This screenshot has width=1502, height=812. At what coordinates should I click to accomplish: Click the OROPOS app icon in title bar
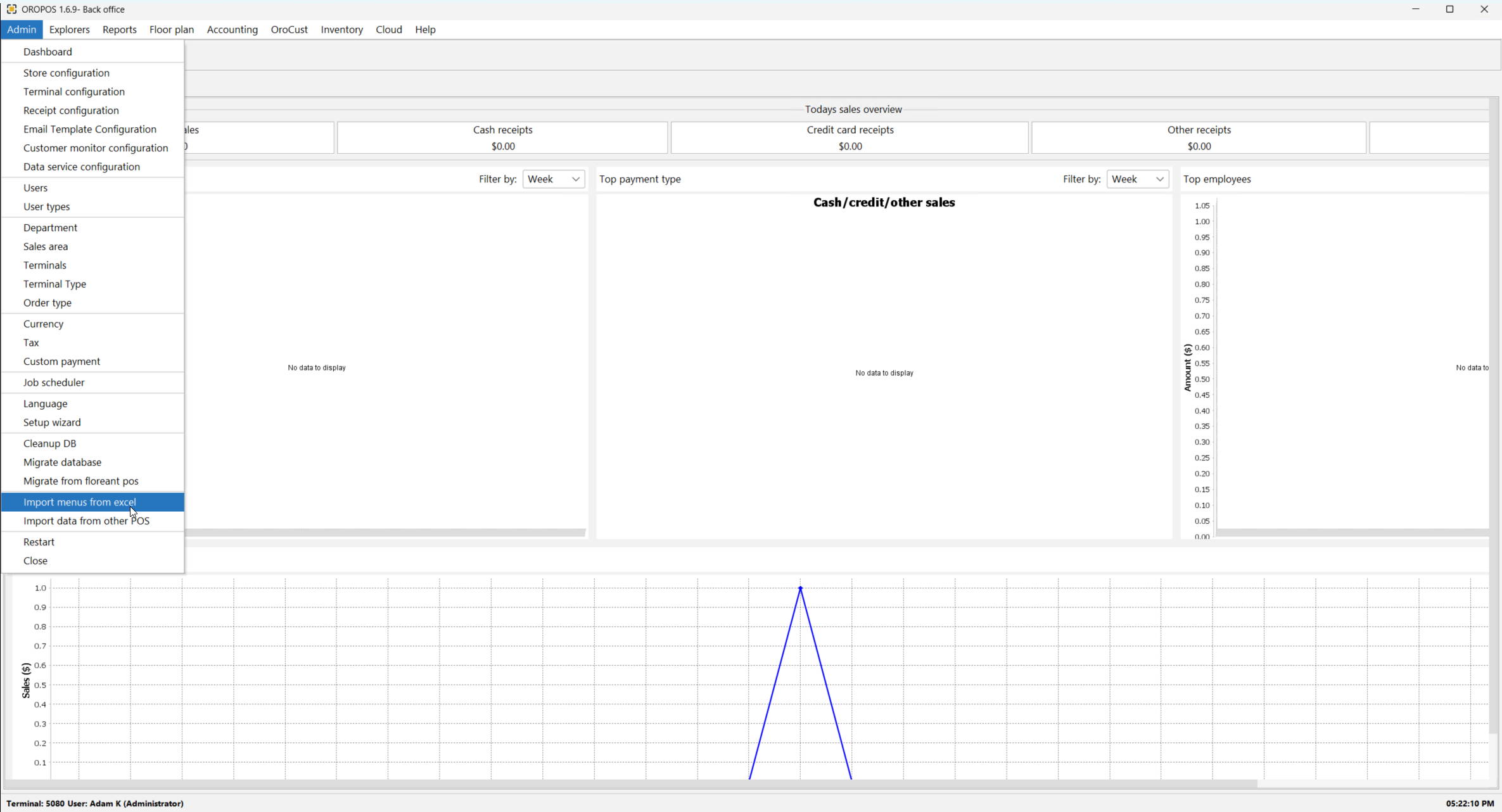(11, 10)
